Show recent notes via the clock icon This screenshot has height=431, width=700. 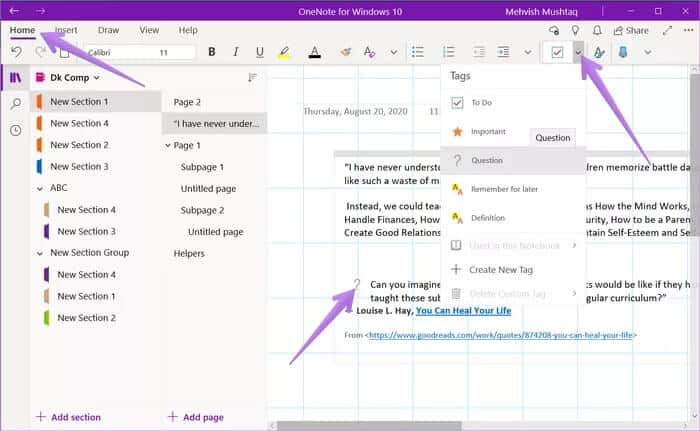click(15, 130)
